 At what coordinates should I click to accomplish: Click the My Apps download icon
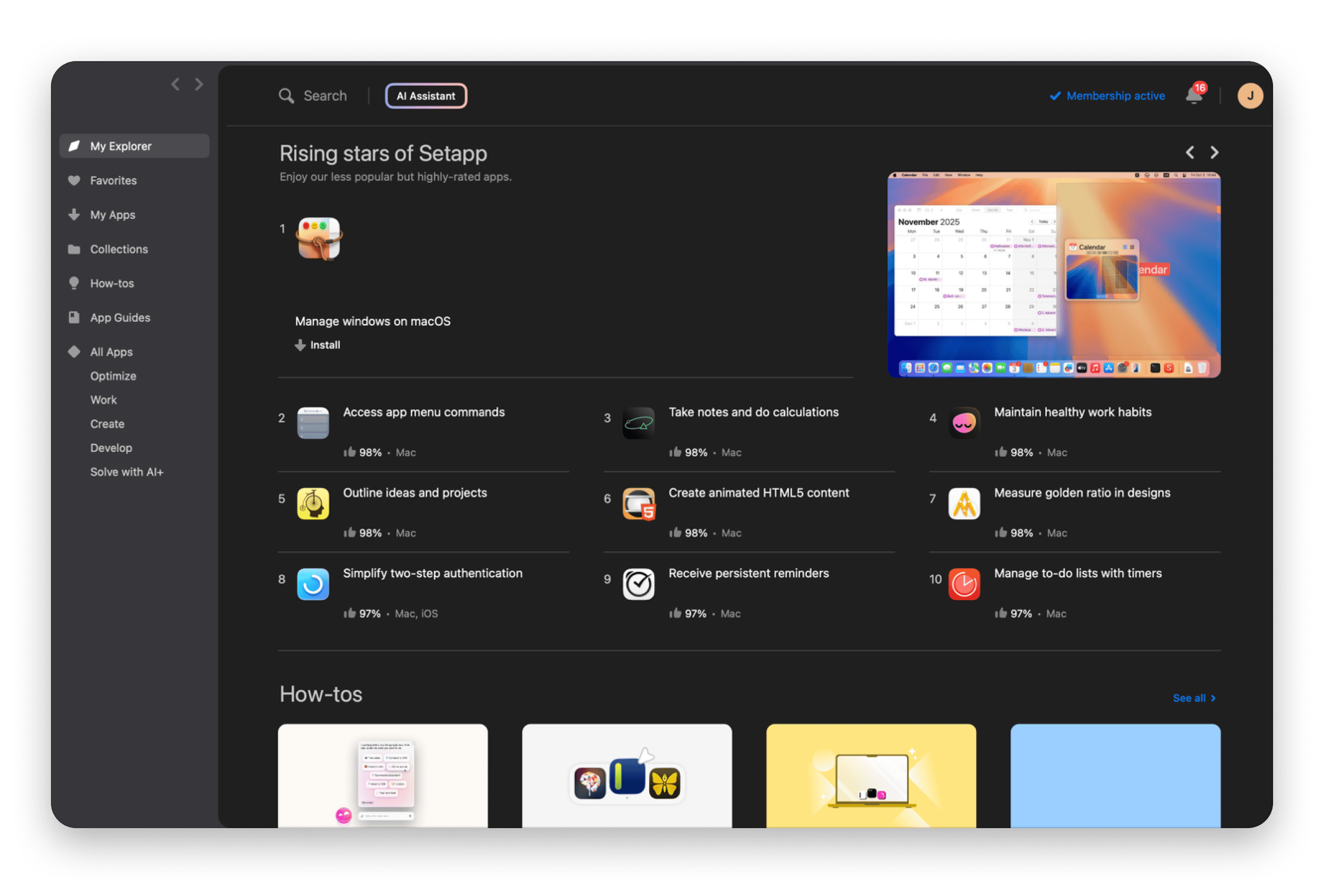[74, 215]
